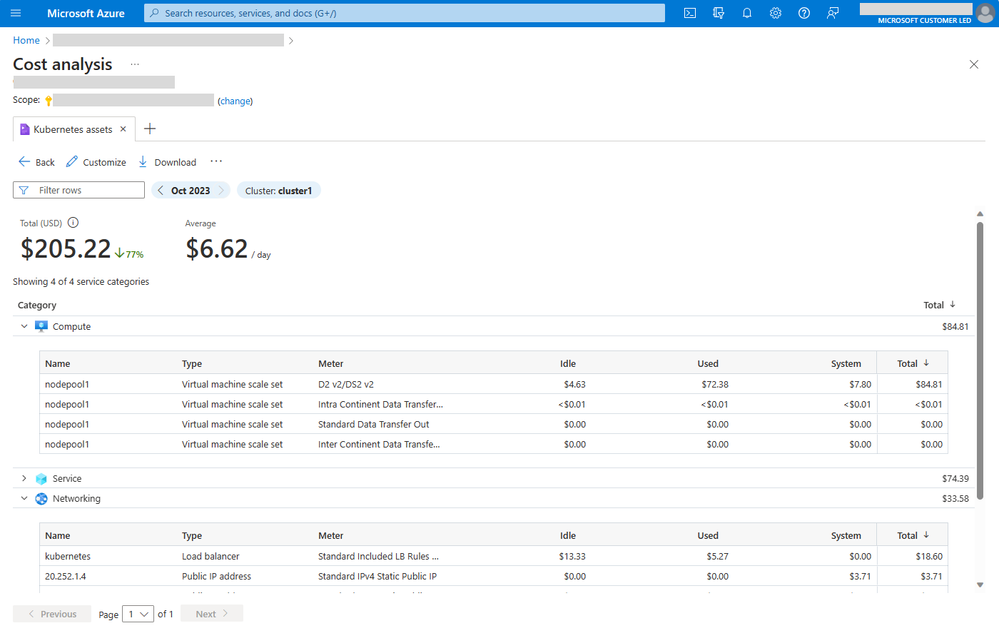Click the Intra Continent Data Transfer meter cell
The width and height of the screenshot is (999, 631).
380,404
